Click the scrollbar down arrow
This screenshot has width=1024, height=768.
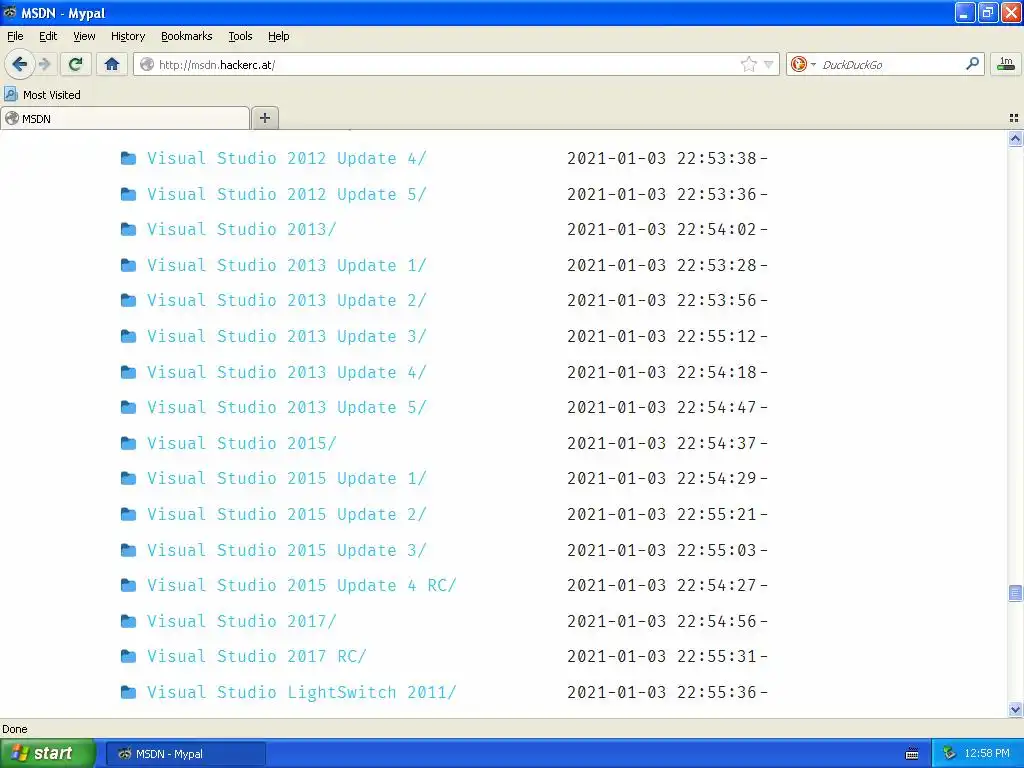point(1015,709)
